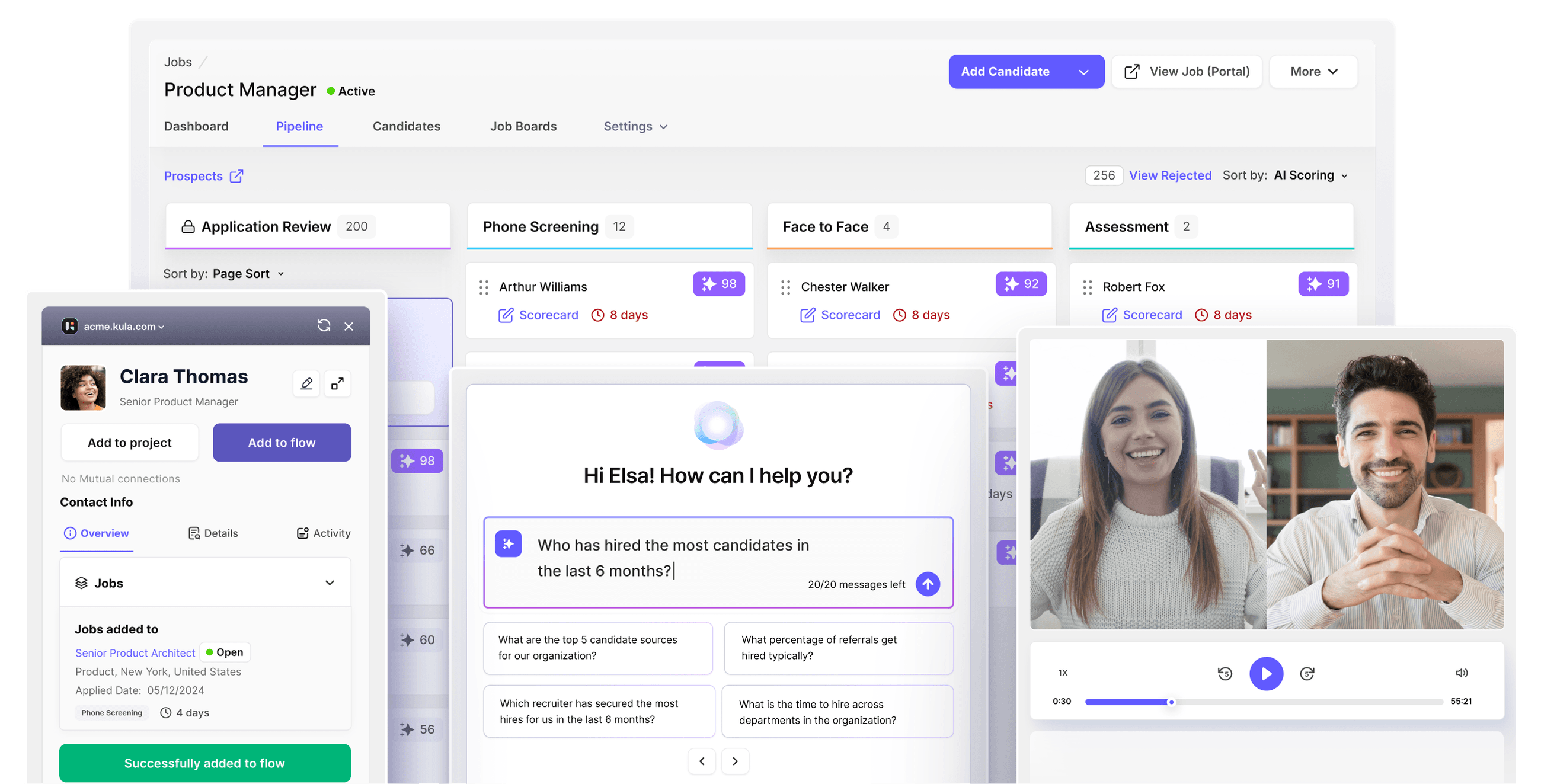Mute audio with the volume icon
This screenshot has height=784, width=1541.
(1462, 672)
